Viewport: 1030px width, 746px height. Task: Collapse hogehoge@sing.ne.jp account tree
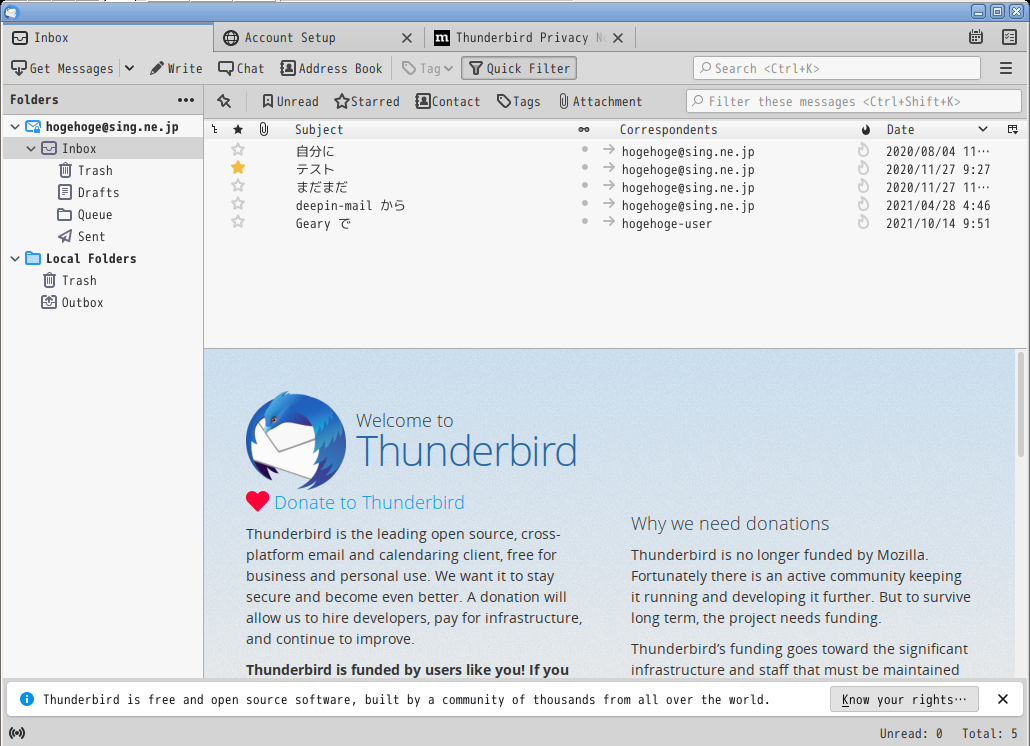pyautogui.click(x=15, y=127)
